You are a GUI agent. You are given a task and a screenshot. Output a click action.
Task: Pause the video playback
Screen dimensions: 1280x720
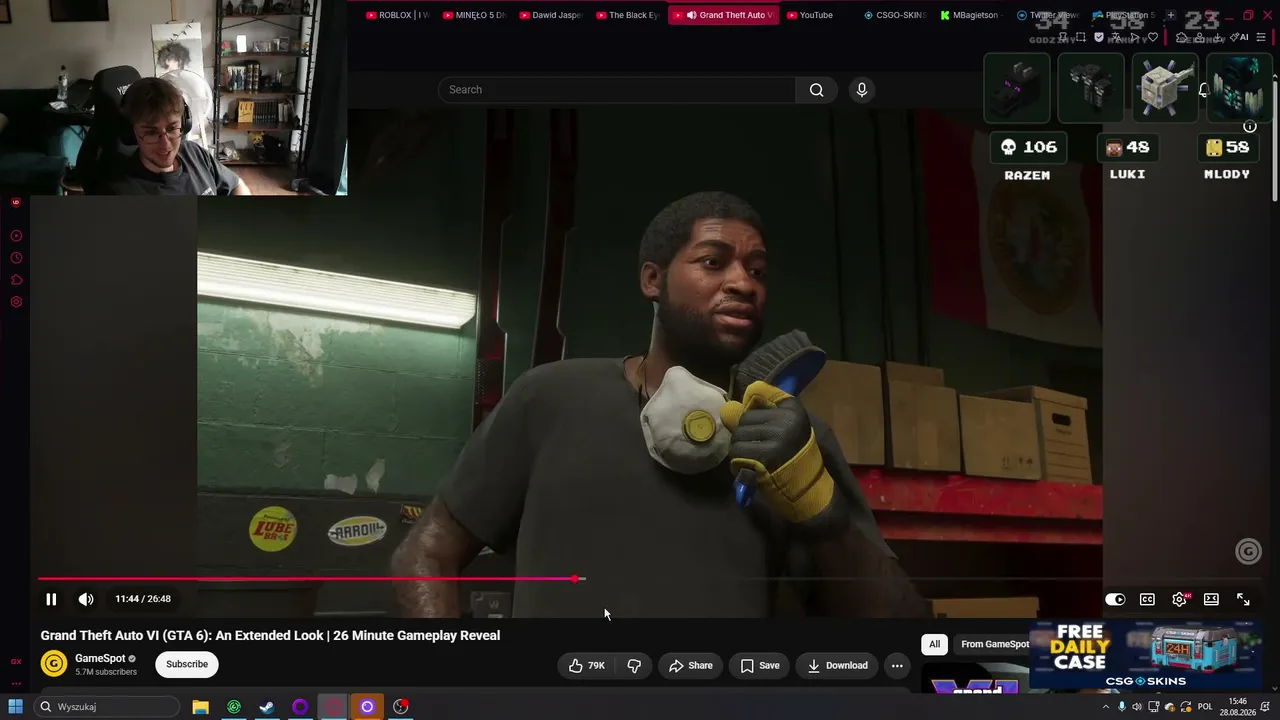click(x=51, y=599)
